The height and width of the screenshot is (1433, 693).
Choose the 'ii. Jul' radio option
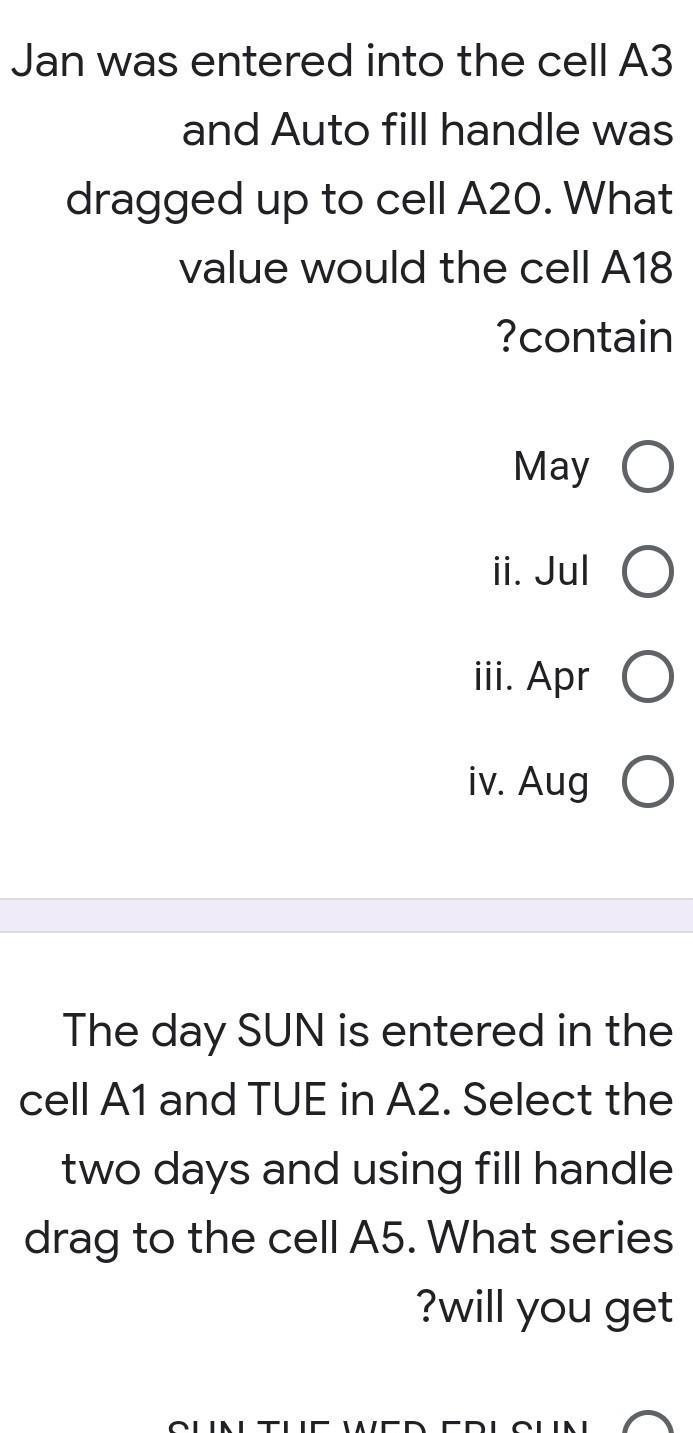point(647,572)
